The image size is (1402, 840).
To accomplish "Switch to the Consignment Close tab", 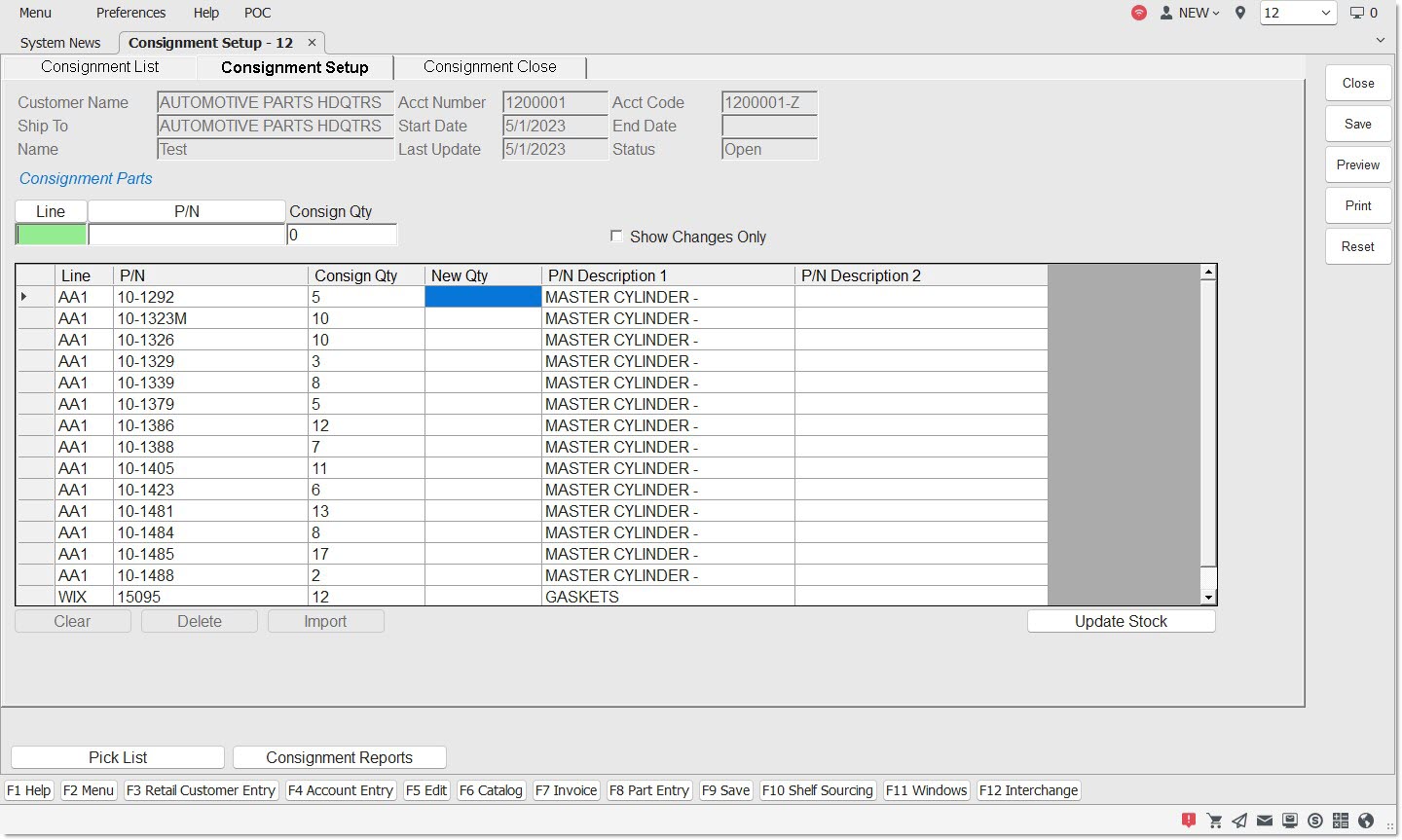I will point(490,67).
